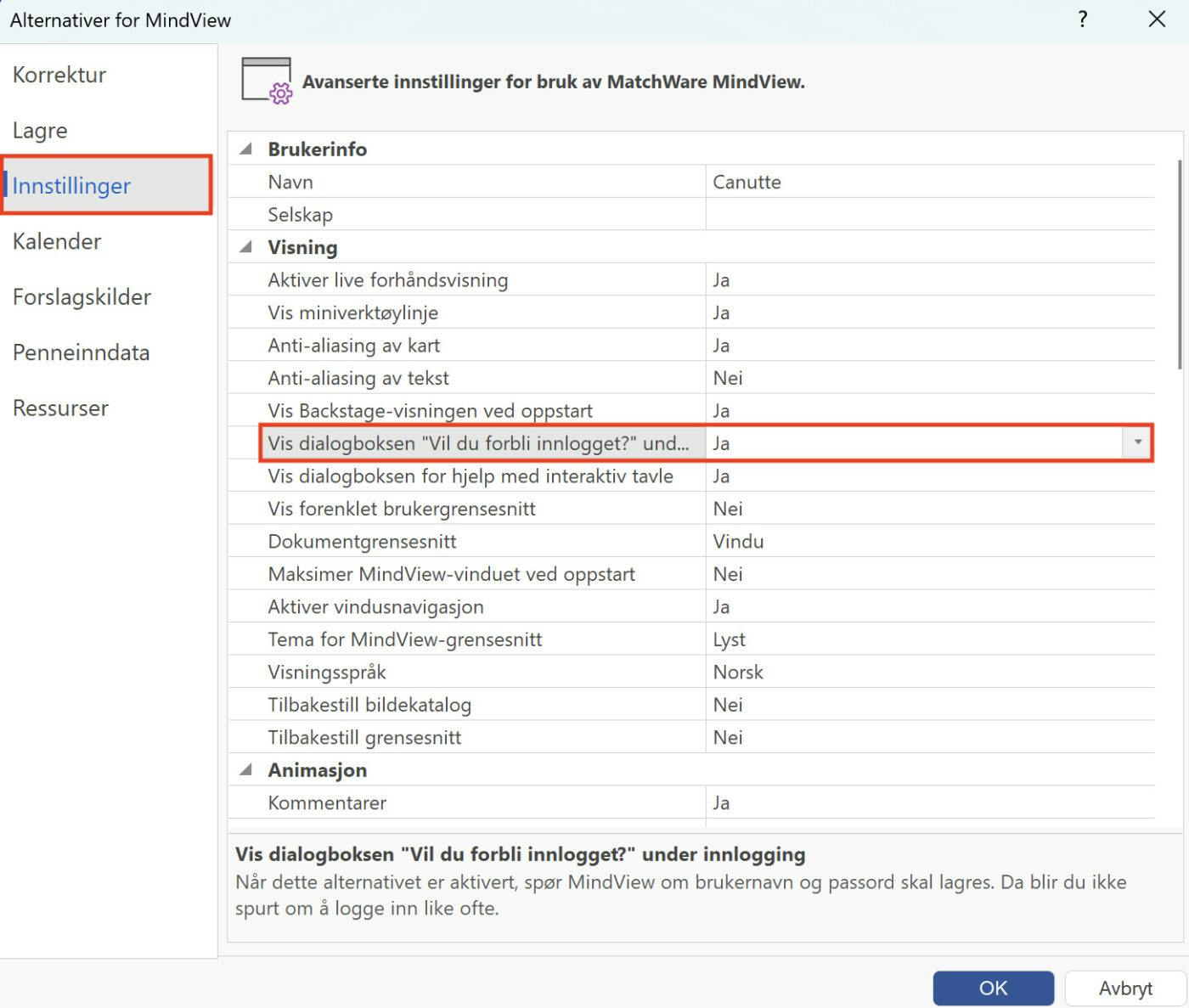Select Vis Backstage-visningen ved oppstart value
Screen dimensions: 1189x1008
pos(930,410)
